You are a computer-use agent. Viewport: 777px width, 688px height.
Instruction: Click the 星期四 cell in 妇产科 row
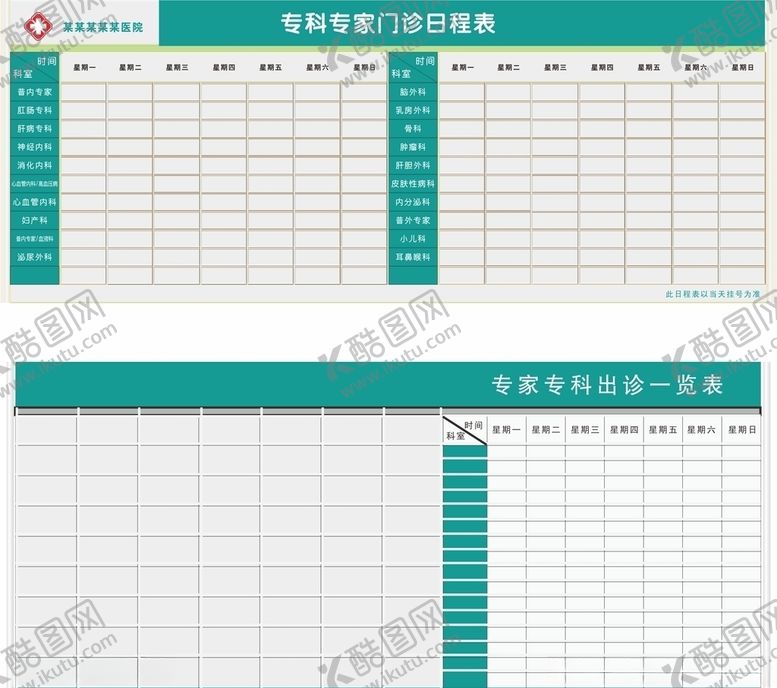223,221
